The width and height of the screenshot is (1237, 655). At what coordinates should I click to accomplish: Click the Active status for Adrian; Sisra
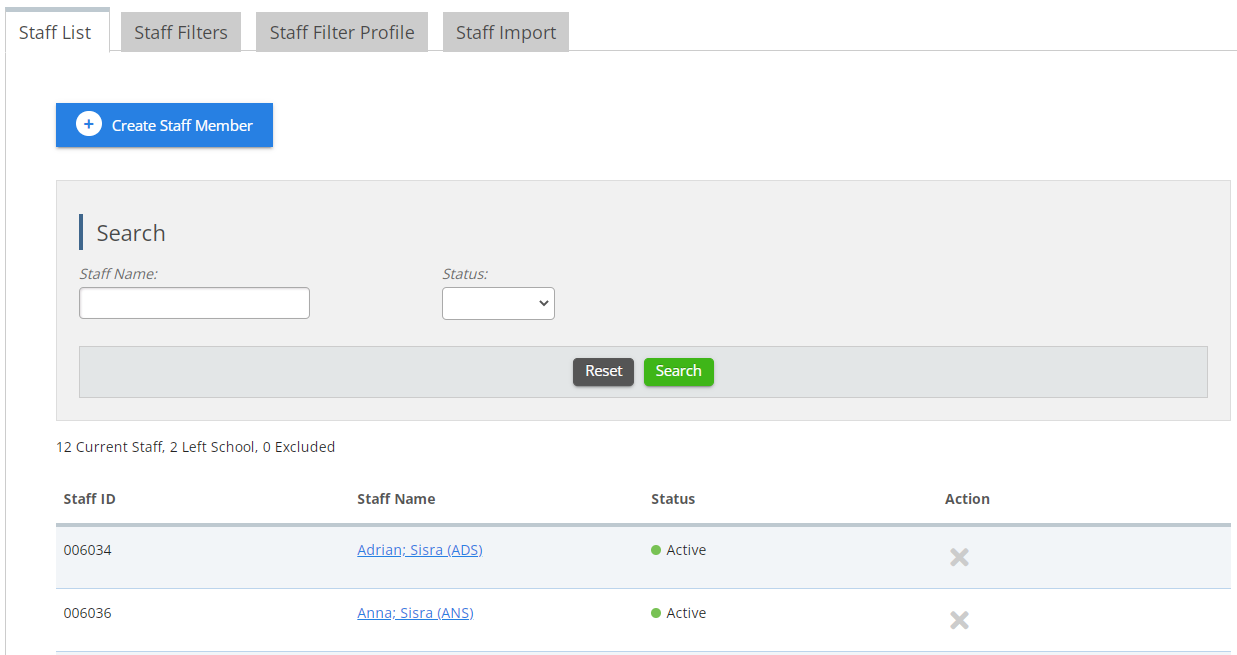pyautogui.click(x=679, y=550)
